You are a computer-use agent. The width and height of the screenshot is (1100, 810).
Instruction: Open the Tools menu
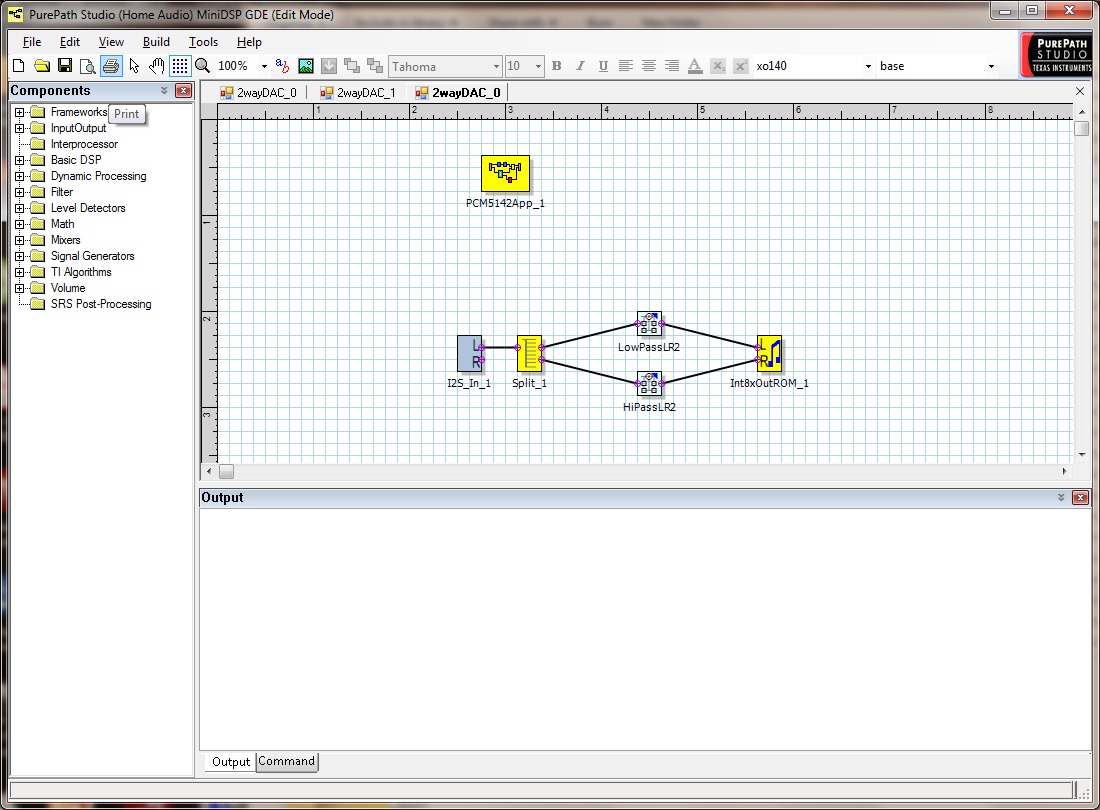[x=203, y=42]
